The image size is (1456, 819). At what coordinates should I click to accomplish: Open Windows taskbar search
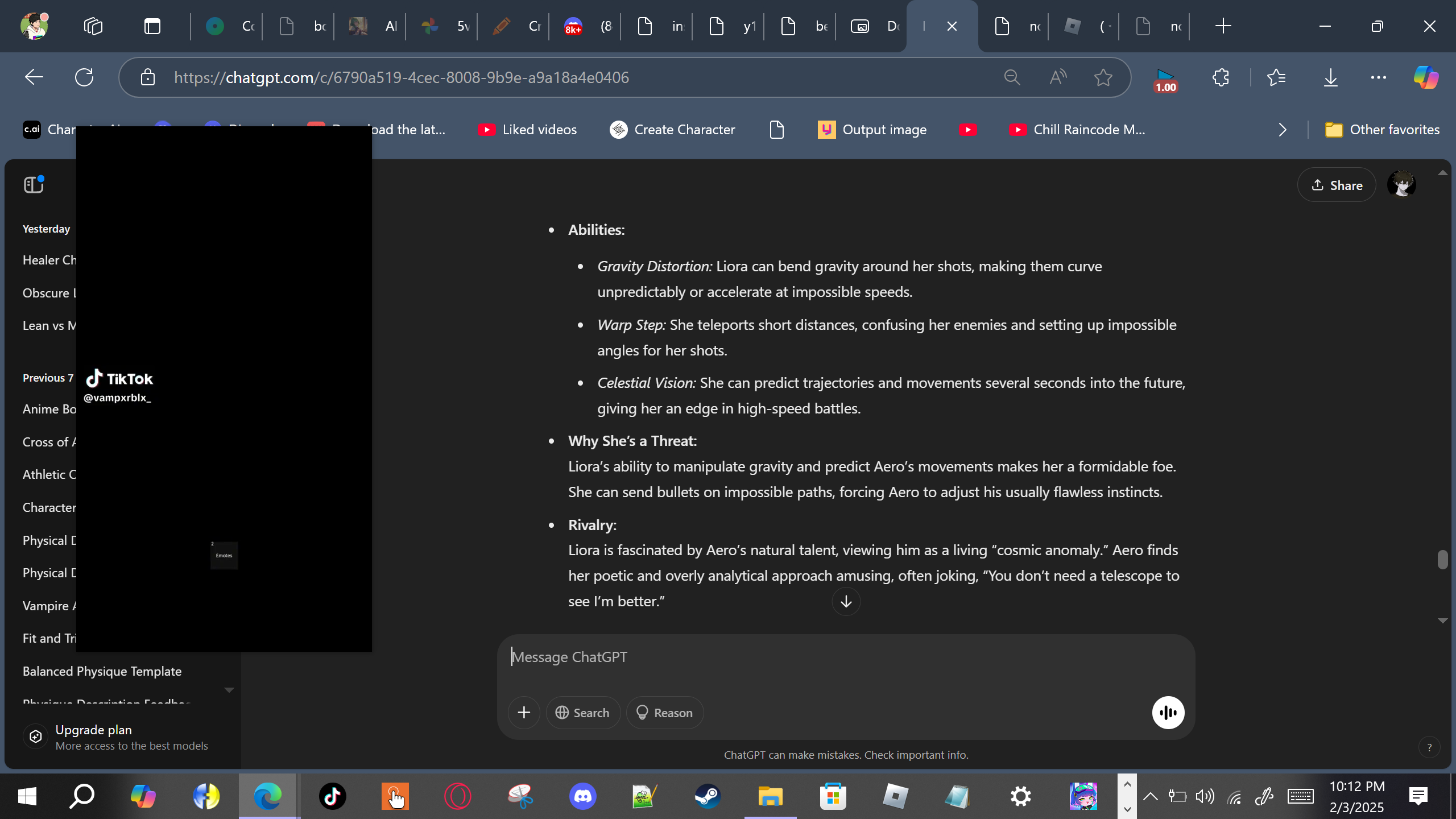tap(82, 796)
